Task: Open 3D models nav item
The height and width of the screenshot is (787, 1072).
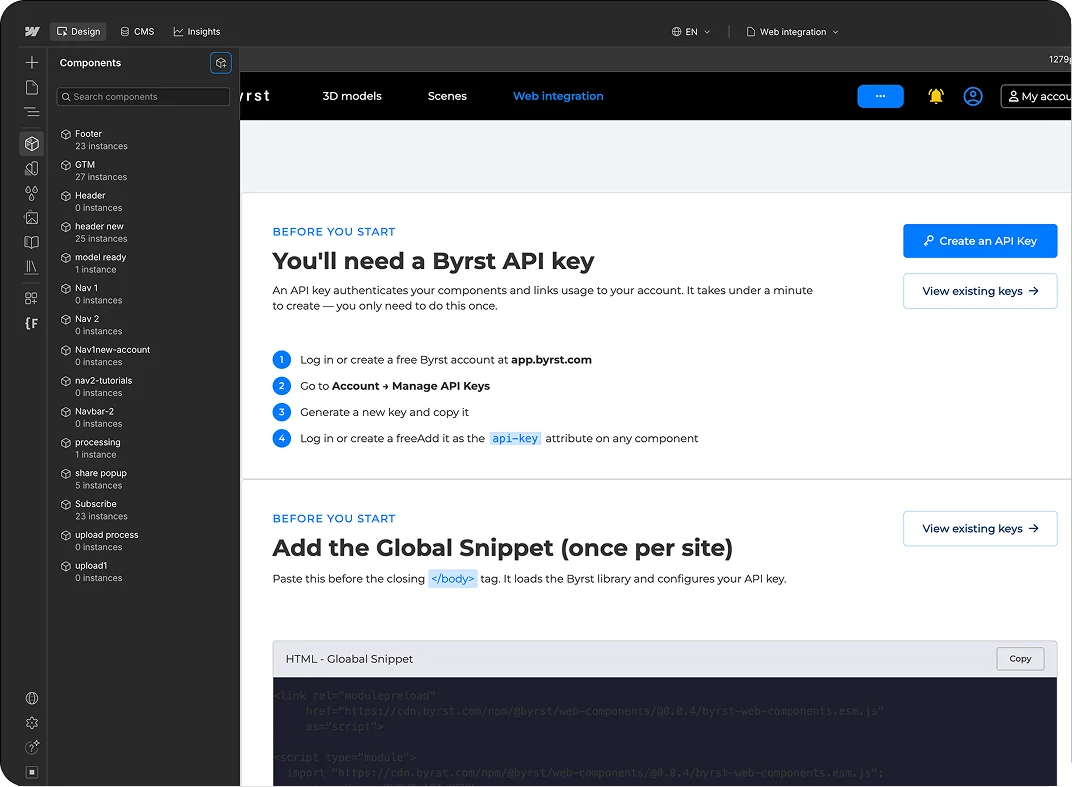Action: point(352,96)
